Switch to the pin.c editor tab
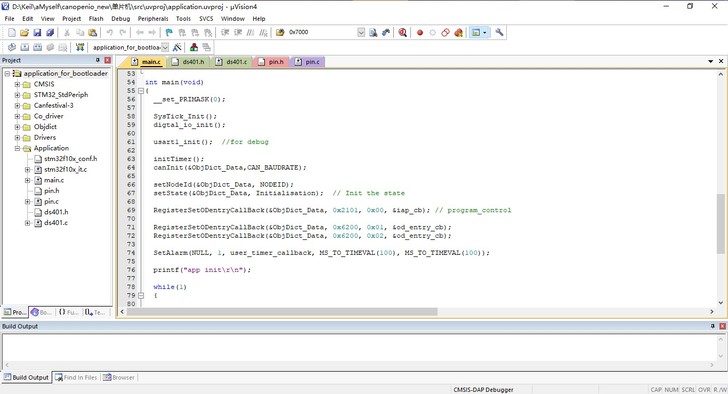 pos(307,62)
